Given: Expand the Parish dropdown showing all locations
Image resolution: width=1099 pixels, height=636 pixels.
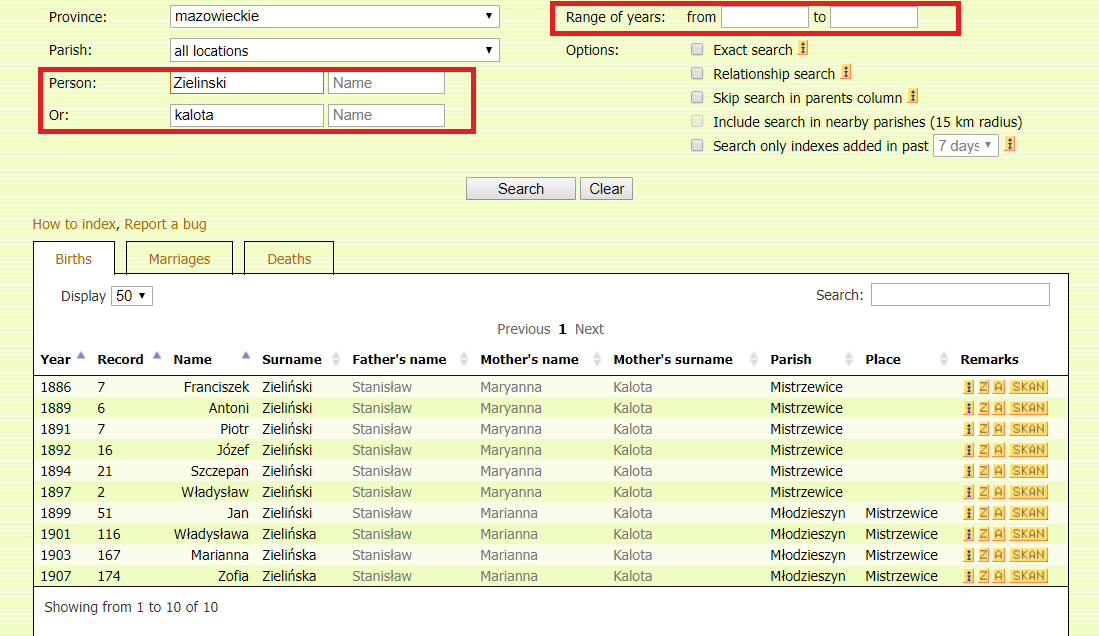Looking at the screenshot, I should tap(335, 50).
